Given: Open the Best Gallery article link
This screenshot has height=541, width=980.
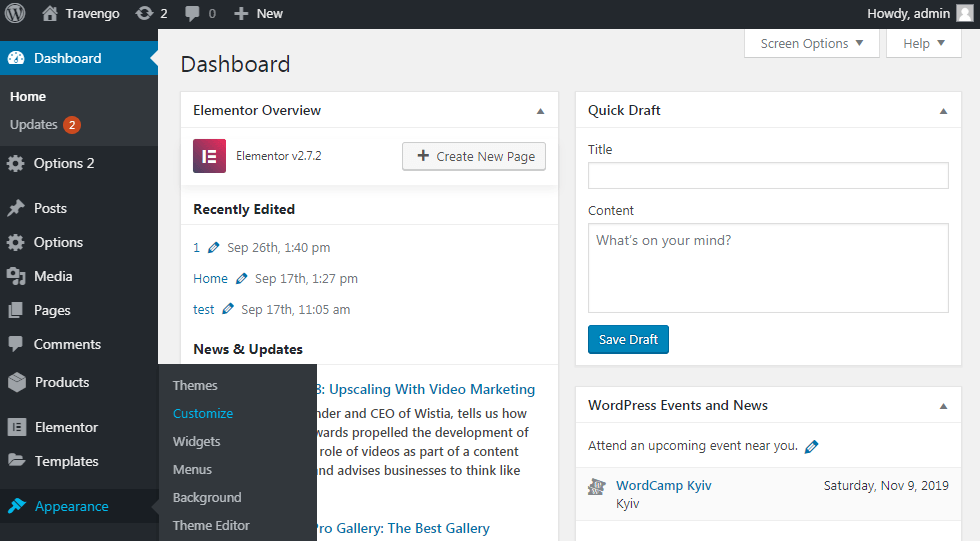Looking at the screenshot, I should pos(403,528).
